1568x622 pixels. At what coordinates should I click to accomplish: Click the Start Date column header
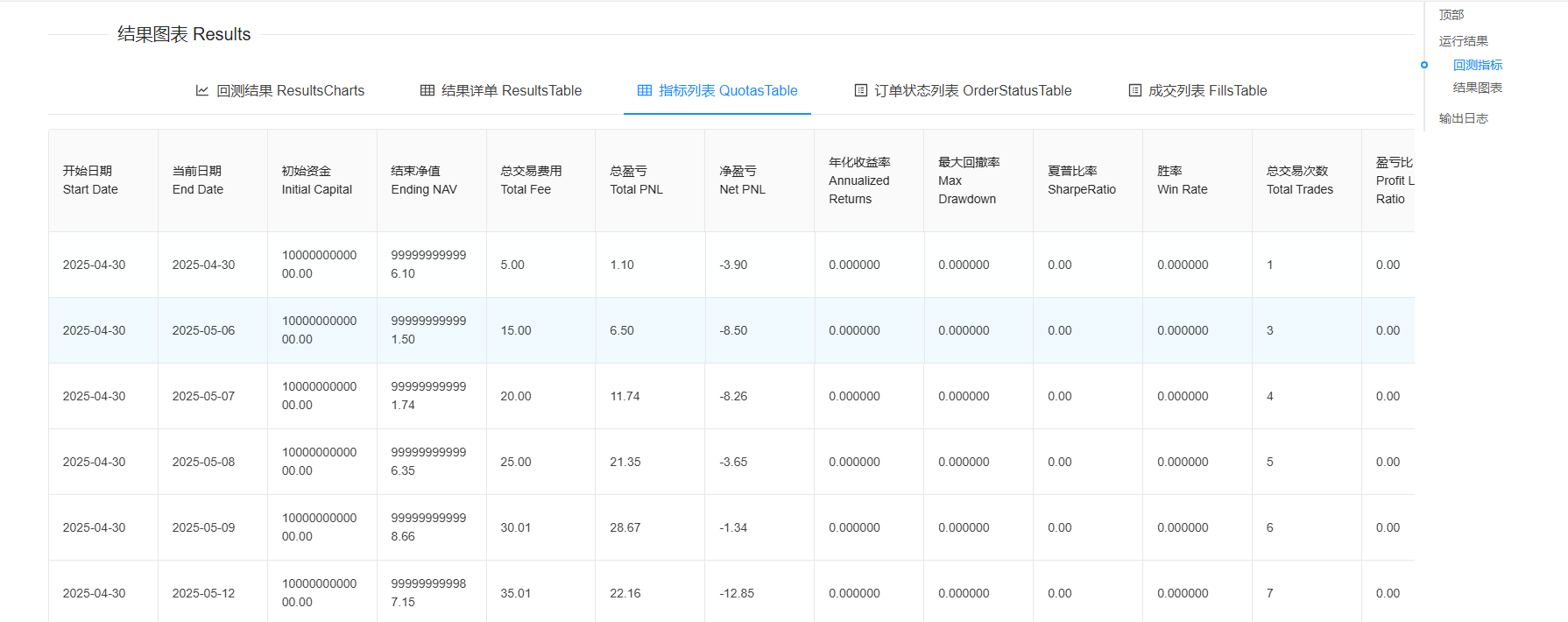(90, 180)
